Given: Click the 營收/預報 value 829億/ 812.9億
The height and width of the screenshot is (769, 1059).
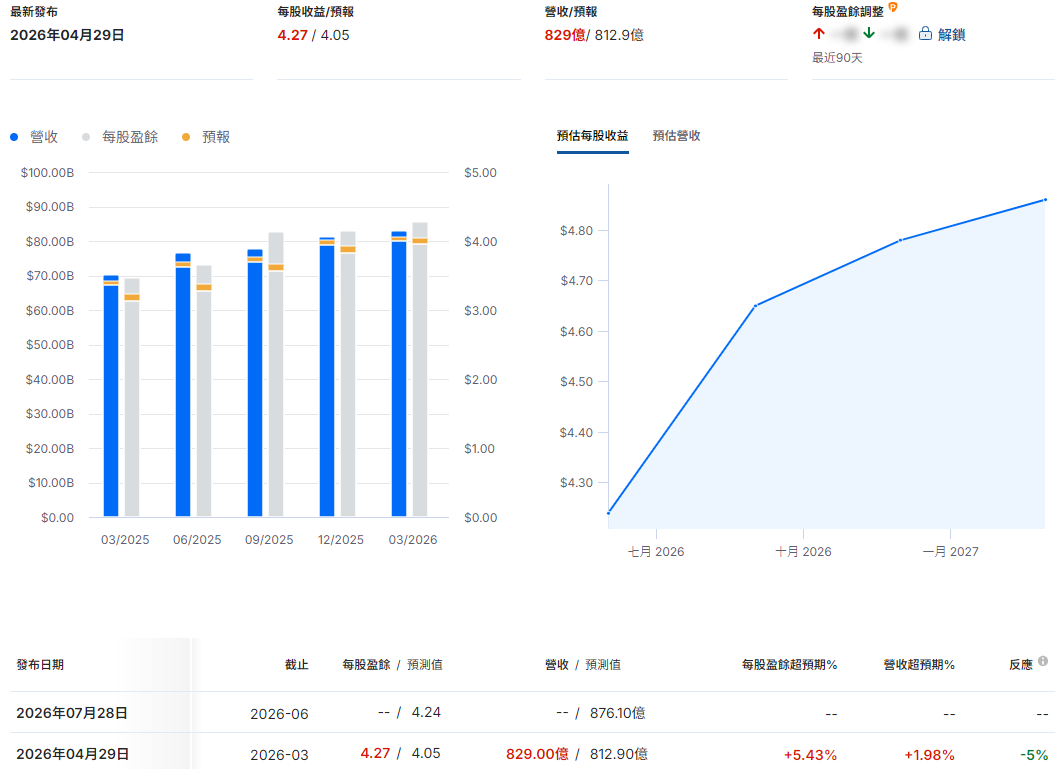Looking at the screenshot, I should (594, 35).
